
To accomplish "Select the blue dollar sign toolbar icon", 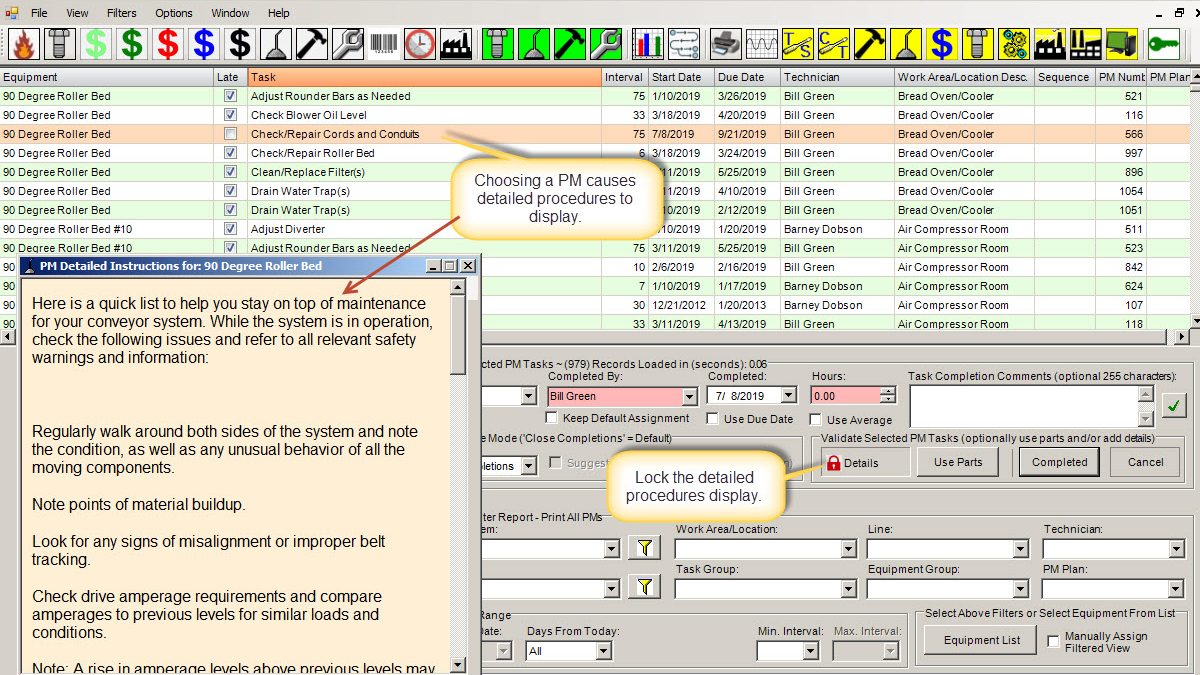I will click(203, 44).
